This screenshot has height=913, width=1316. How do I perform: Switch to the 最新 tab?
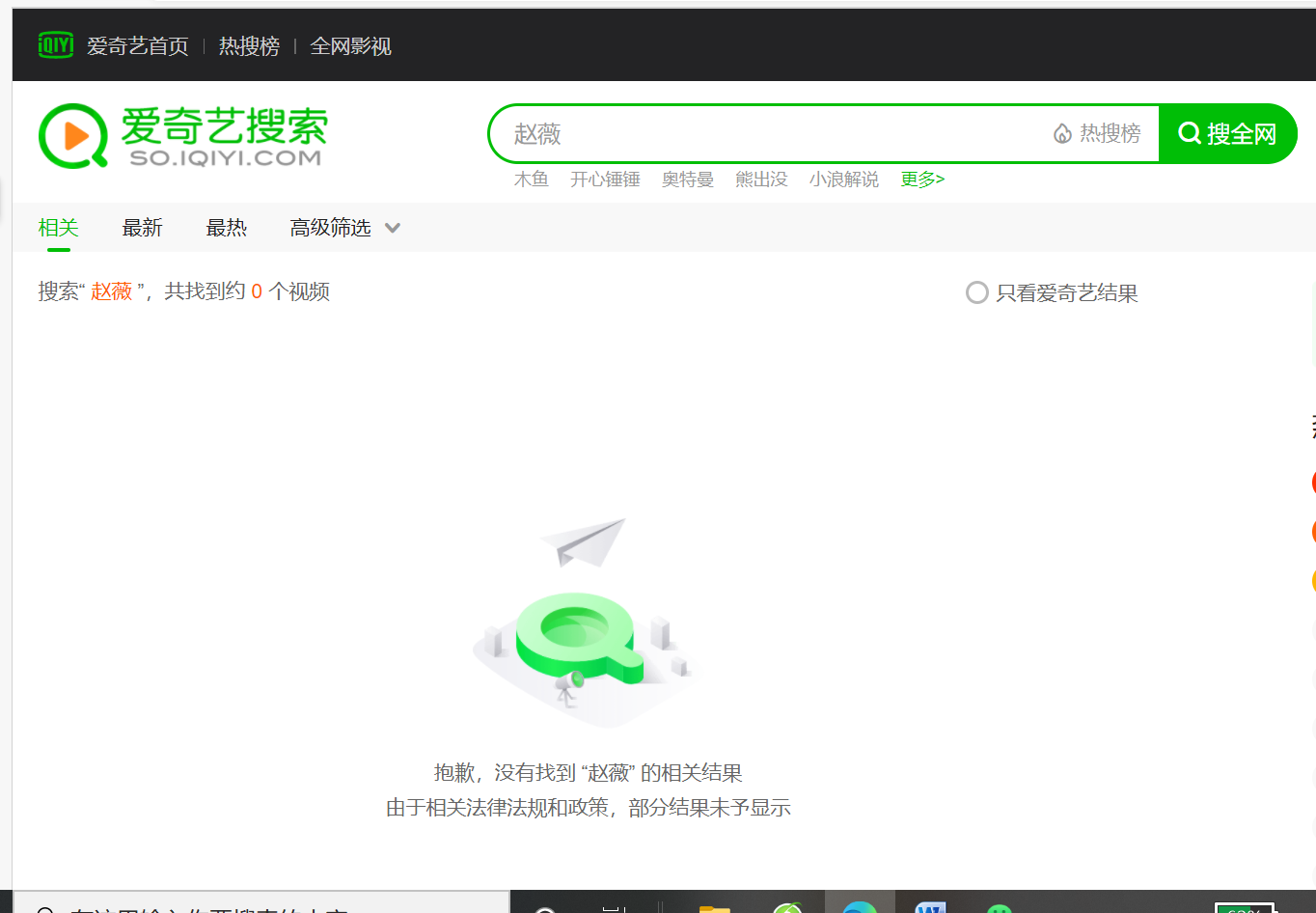click(x=142, y=228)
